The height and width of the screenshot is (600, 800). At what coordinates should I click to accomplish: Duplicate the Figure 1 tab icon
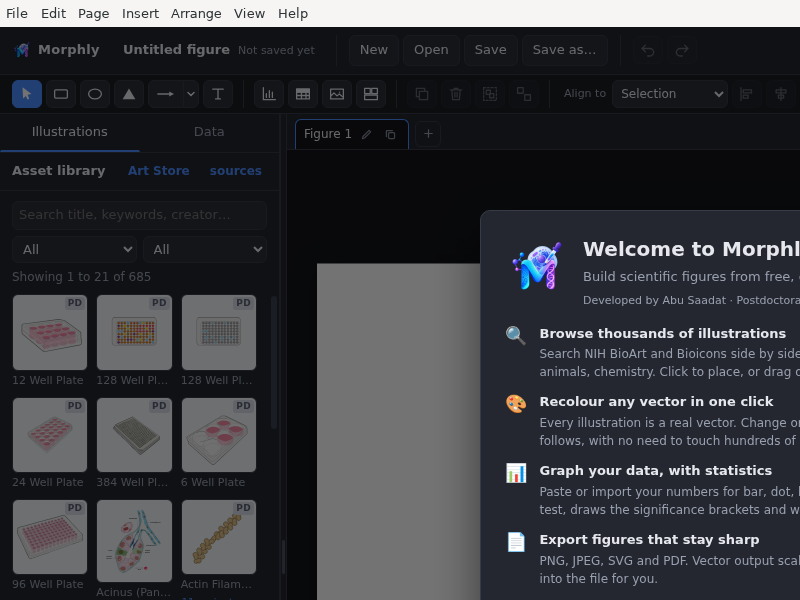[390, 134]
